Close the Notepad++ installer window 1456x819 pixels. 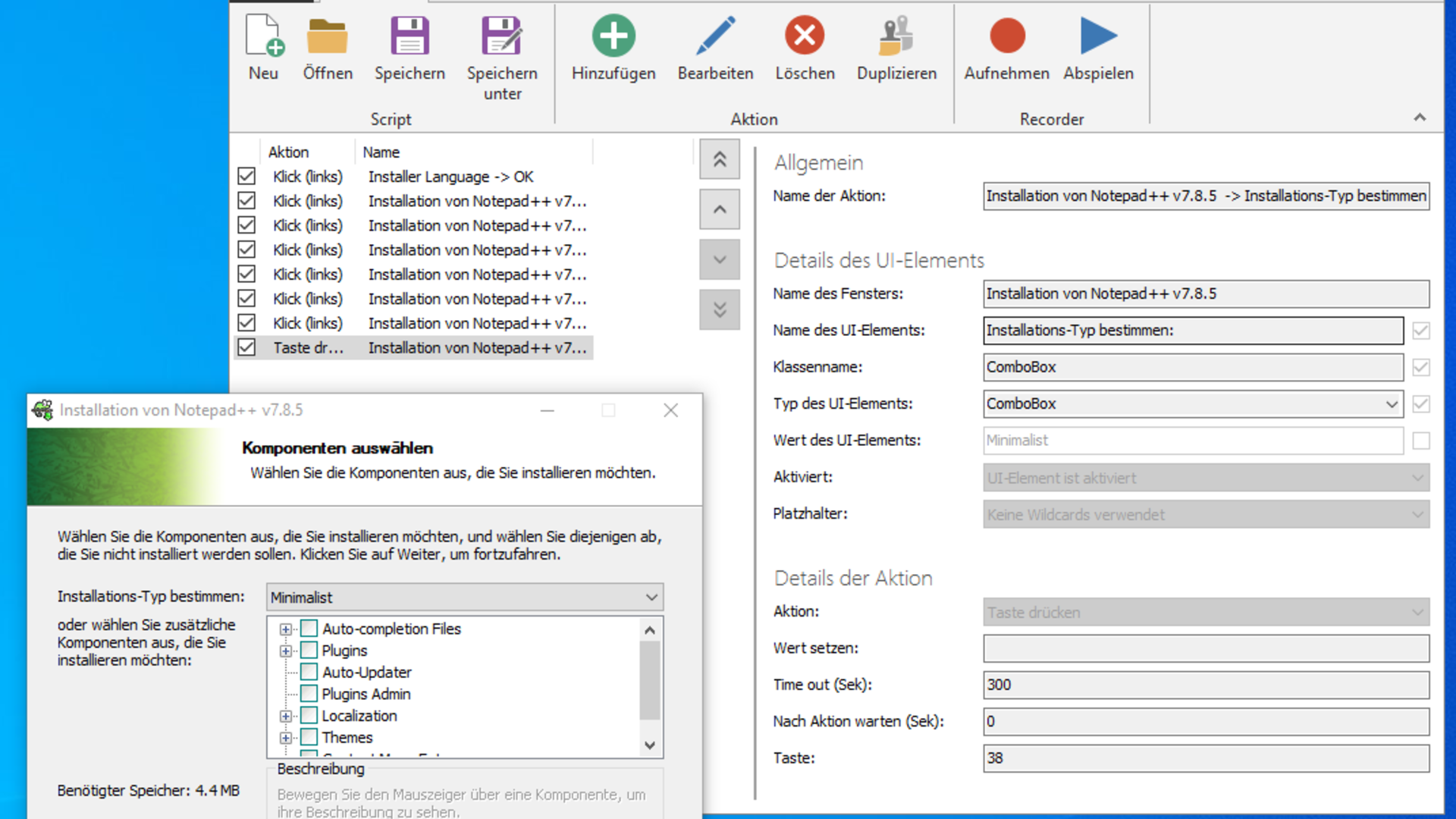point(670,410)
